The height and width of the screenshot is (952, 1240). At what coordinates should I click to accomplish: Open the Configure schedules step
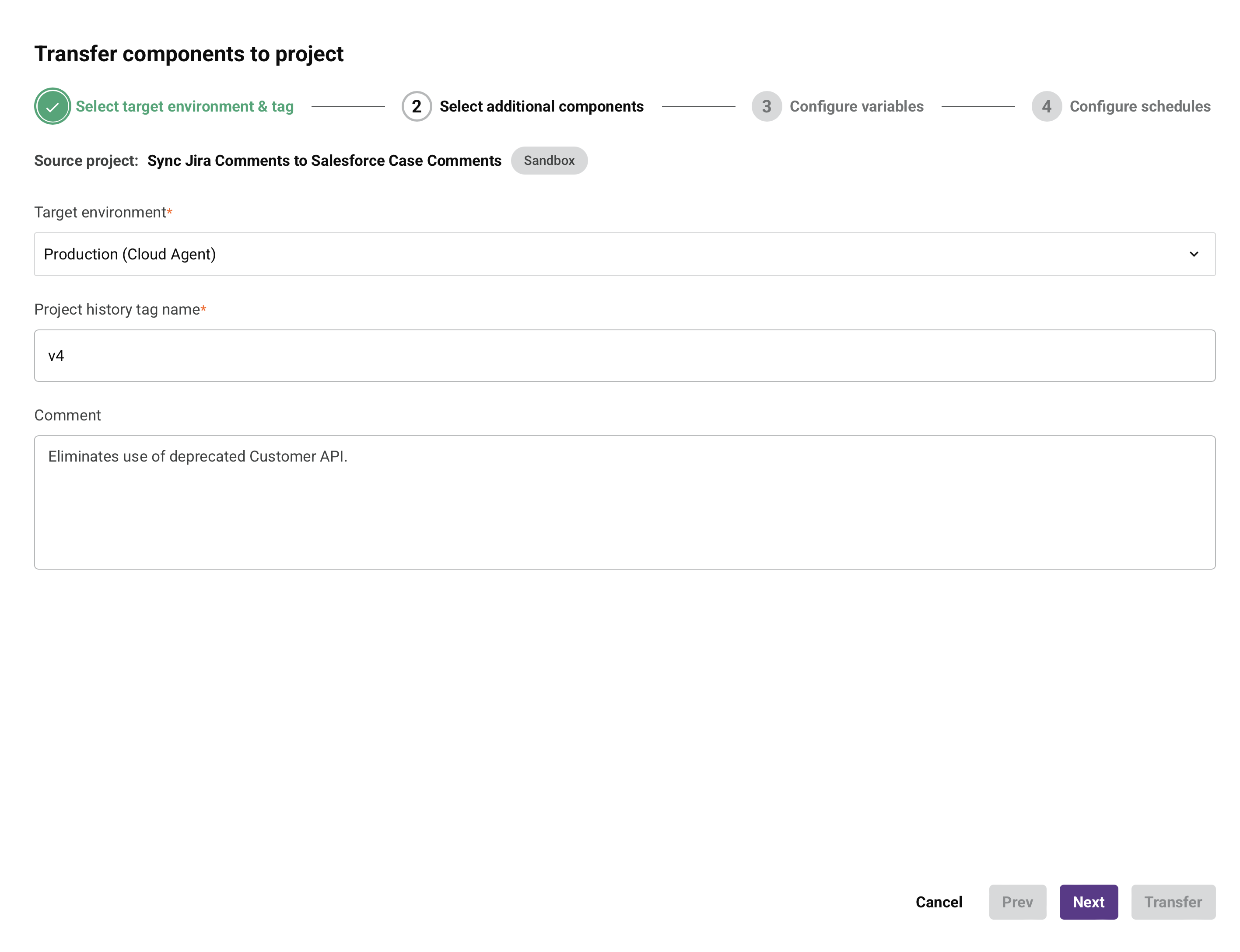[x=1140, y=106]
